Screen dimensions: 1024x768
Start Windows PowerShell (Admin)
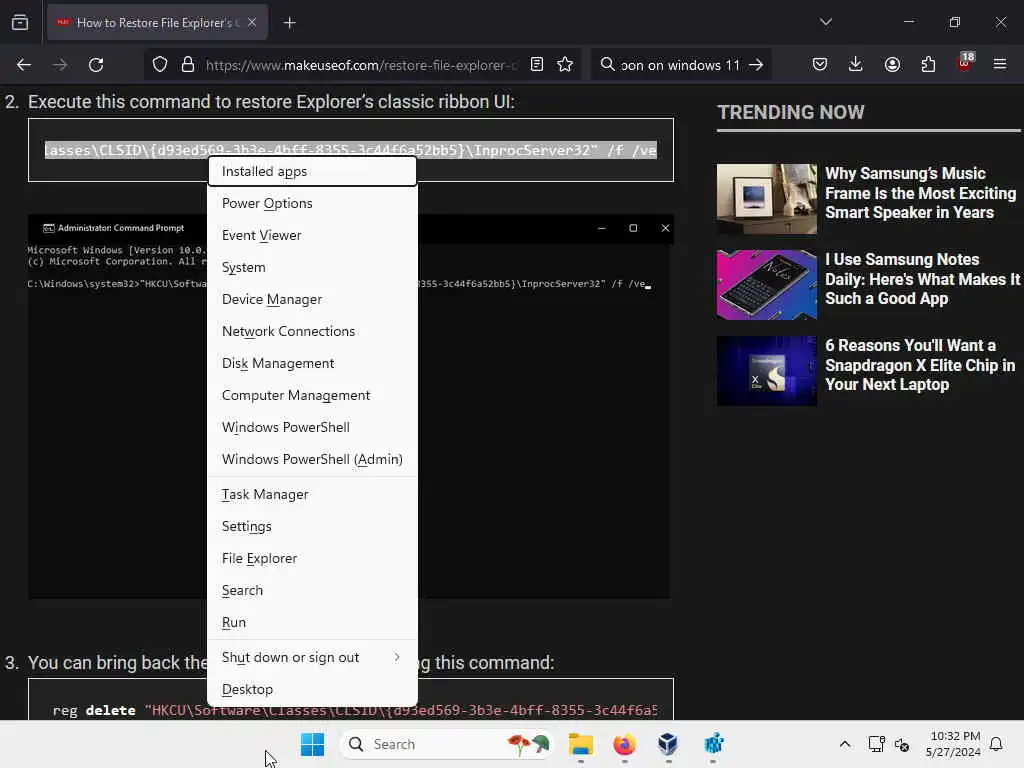tap(312, 459)
